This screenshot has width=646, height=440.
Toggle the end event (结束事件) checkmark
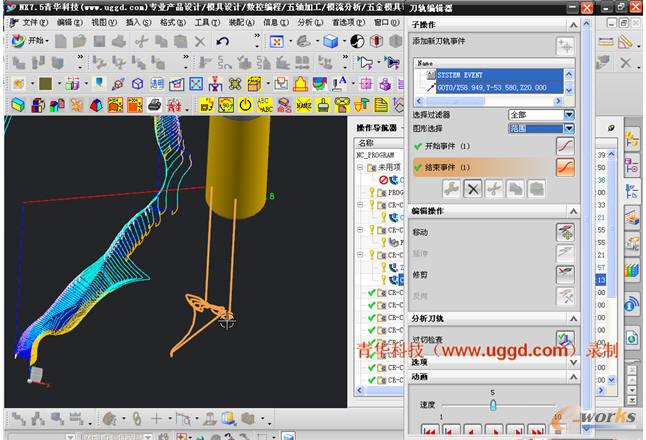(x=418, y=167)
